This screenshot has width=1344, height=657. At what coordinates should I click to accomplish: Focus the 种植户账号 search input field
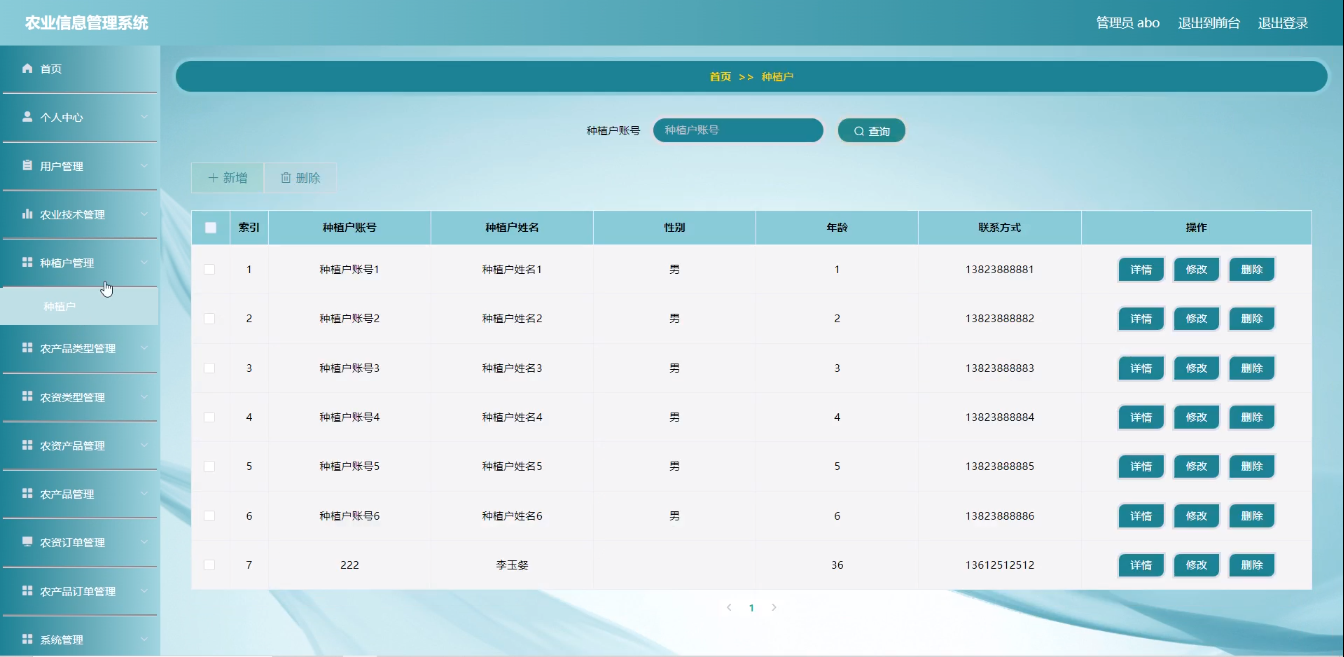coord(738,130)
